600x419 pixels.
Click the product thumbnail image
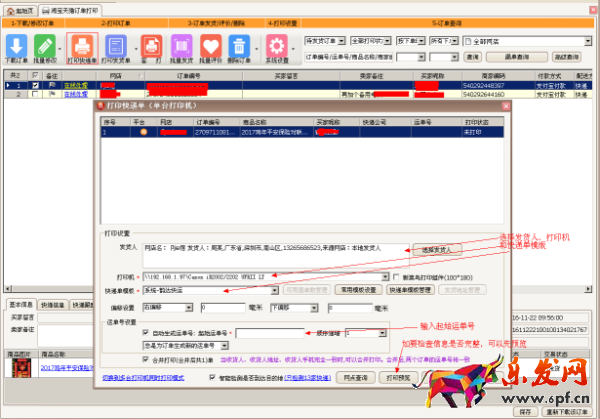click(20, 369)
